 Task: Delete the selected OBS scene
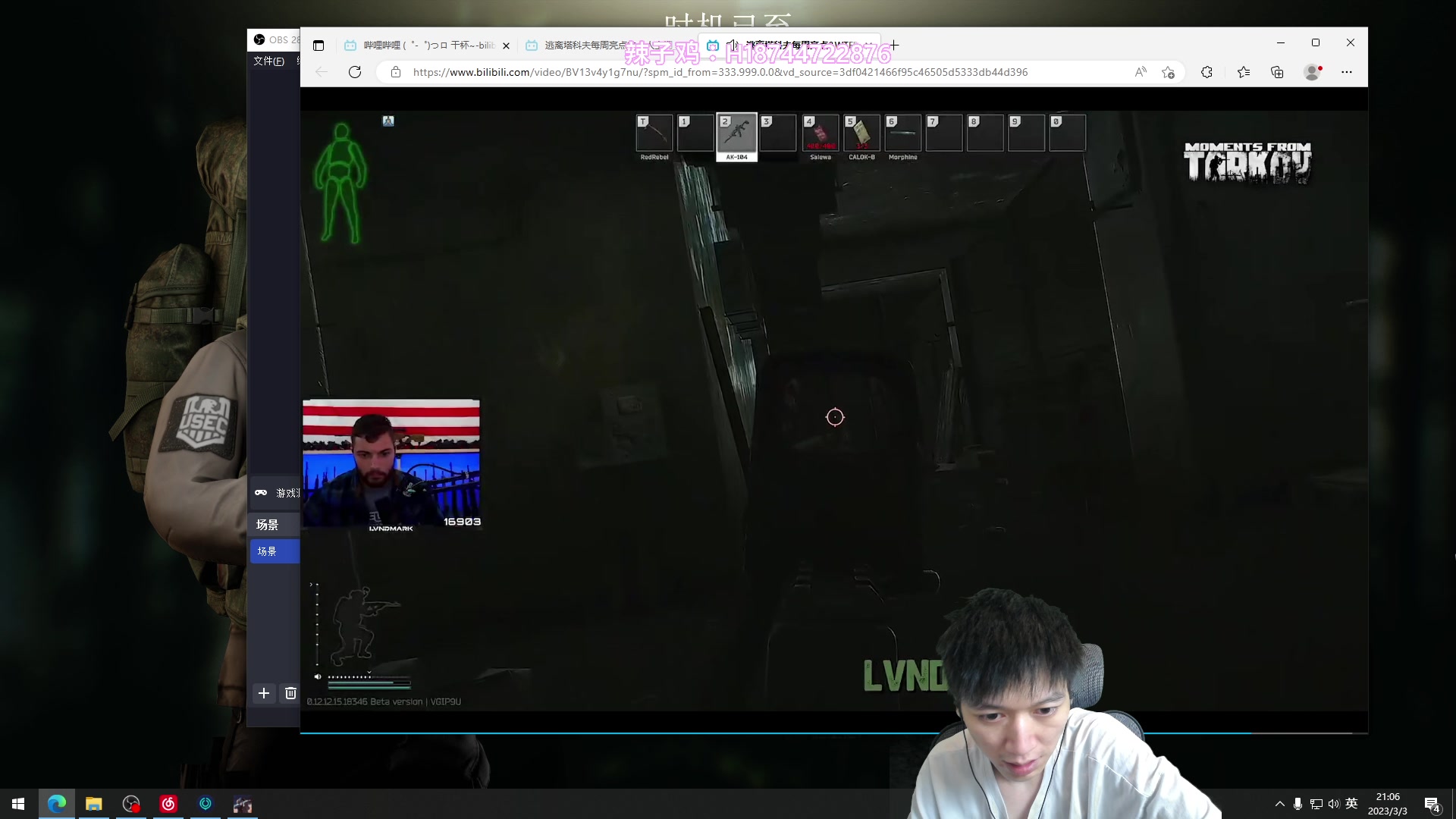(x=290, y=693)
